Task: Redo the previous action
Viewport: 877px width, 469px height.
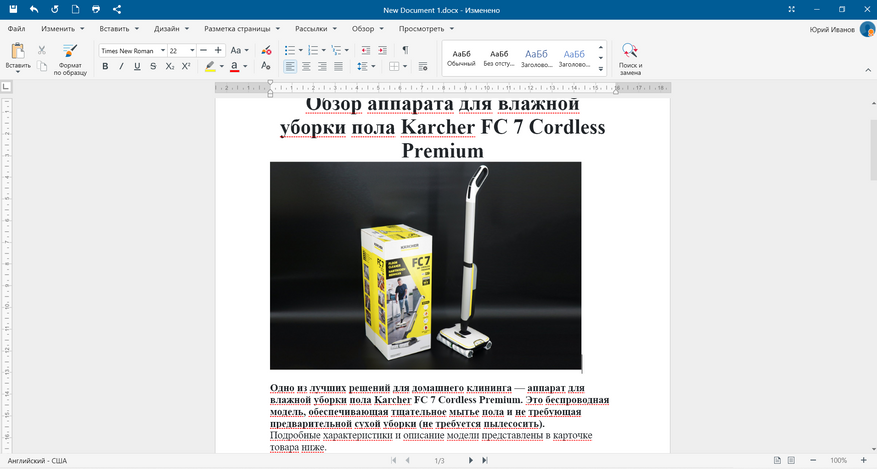Action: click(x=55, y=9)
